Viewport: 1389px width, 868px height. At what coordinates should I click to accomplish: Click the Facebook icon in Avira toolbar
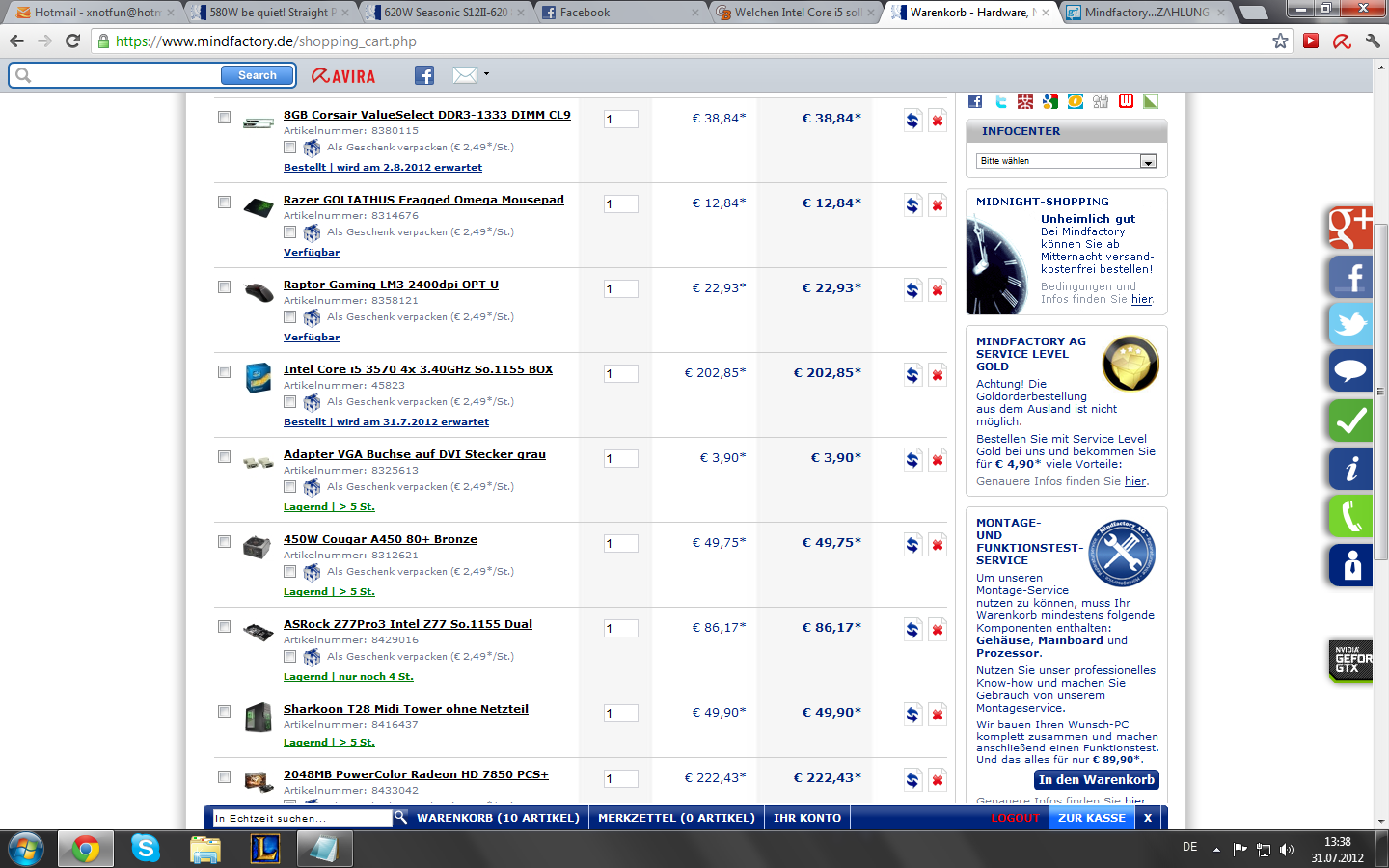point(424,75)
